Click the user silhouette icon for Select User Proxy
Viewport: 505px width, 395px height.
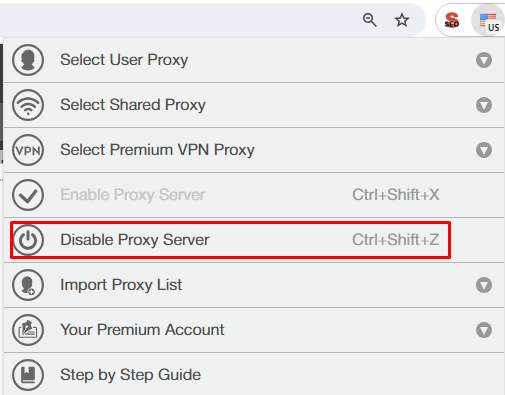[28, 60]
